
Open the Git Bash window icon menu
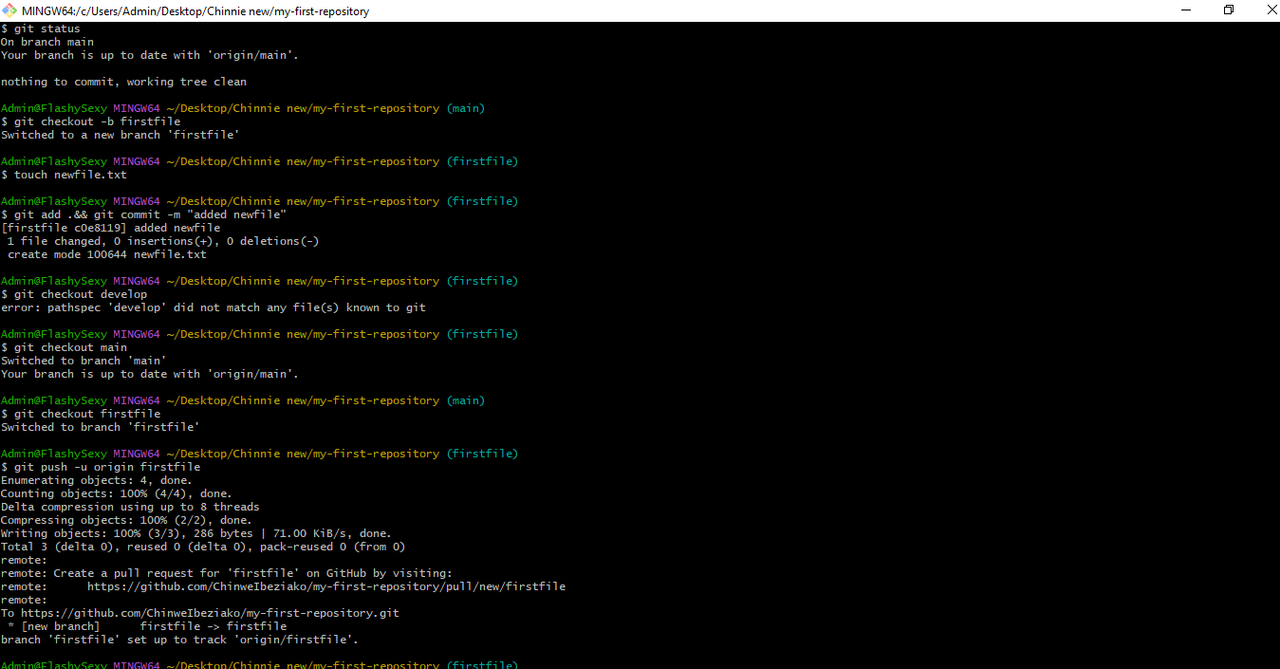[x=10, y=11]
